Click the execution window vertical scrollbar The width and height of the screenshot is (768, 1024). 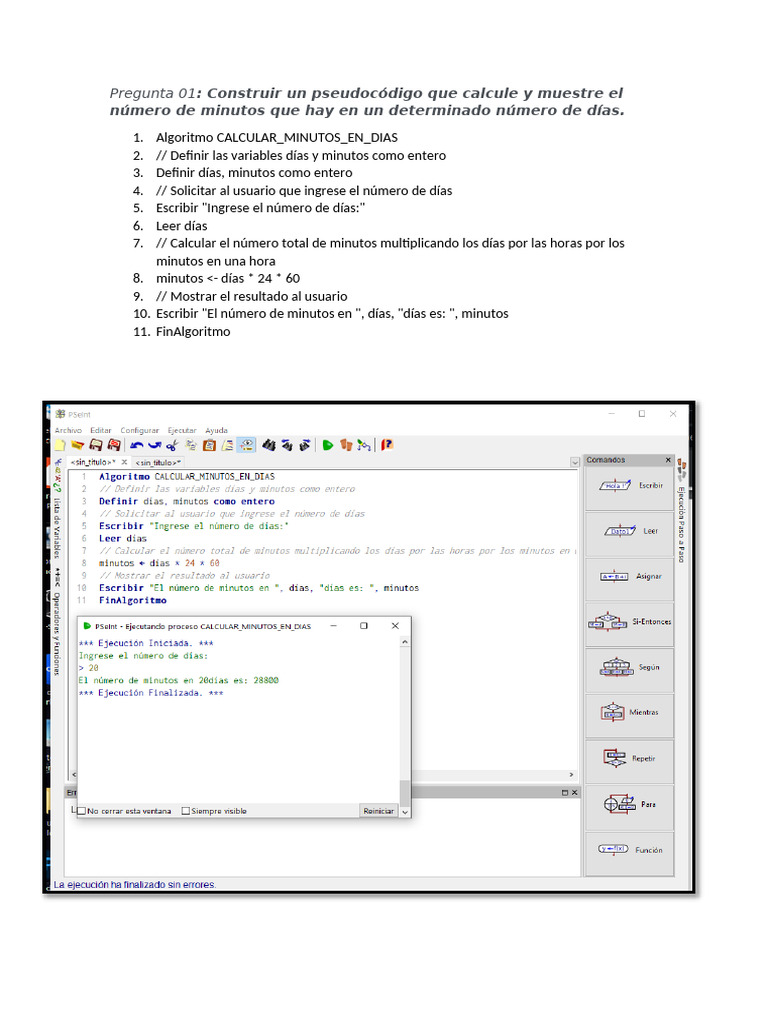click(405, 725)
